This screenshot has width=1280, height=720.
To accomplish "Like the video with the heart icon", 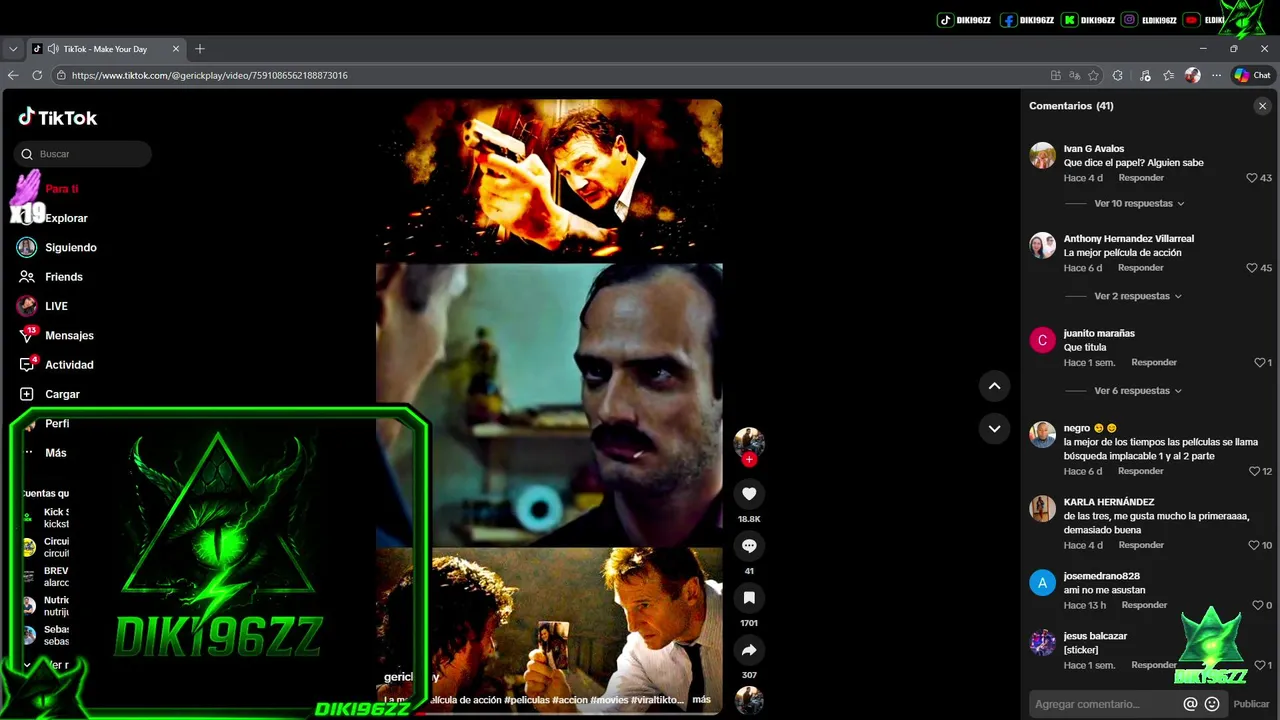I will [749, 493].
